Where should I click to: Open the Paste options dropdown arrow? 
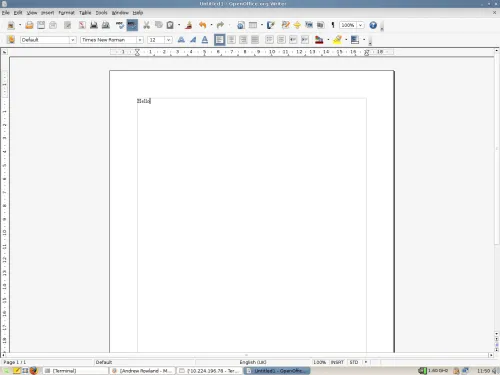coord(179,25)
